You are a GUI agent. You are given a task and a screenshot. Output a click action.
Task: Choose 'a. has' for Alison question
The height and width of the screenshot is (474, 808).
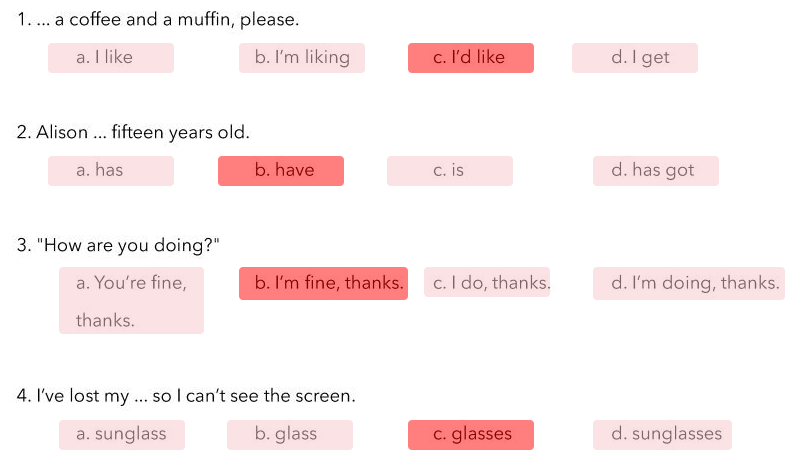coord(111,171)
